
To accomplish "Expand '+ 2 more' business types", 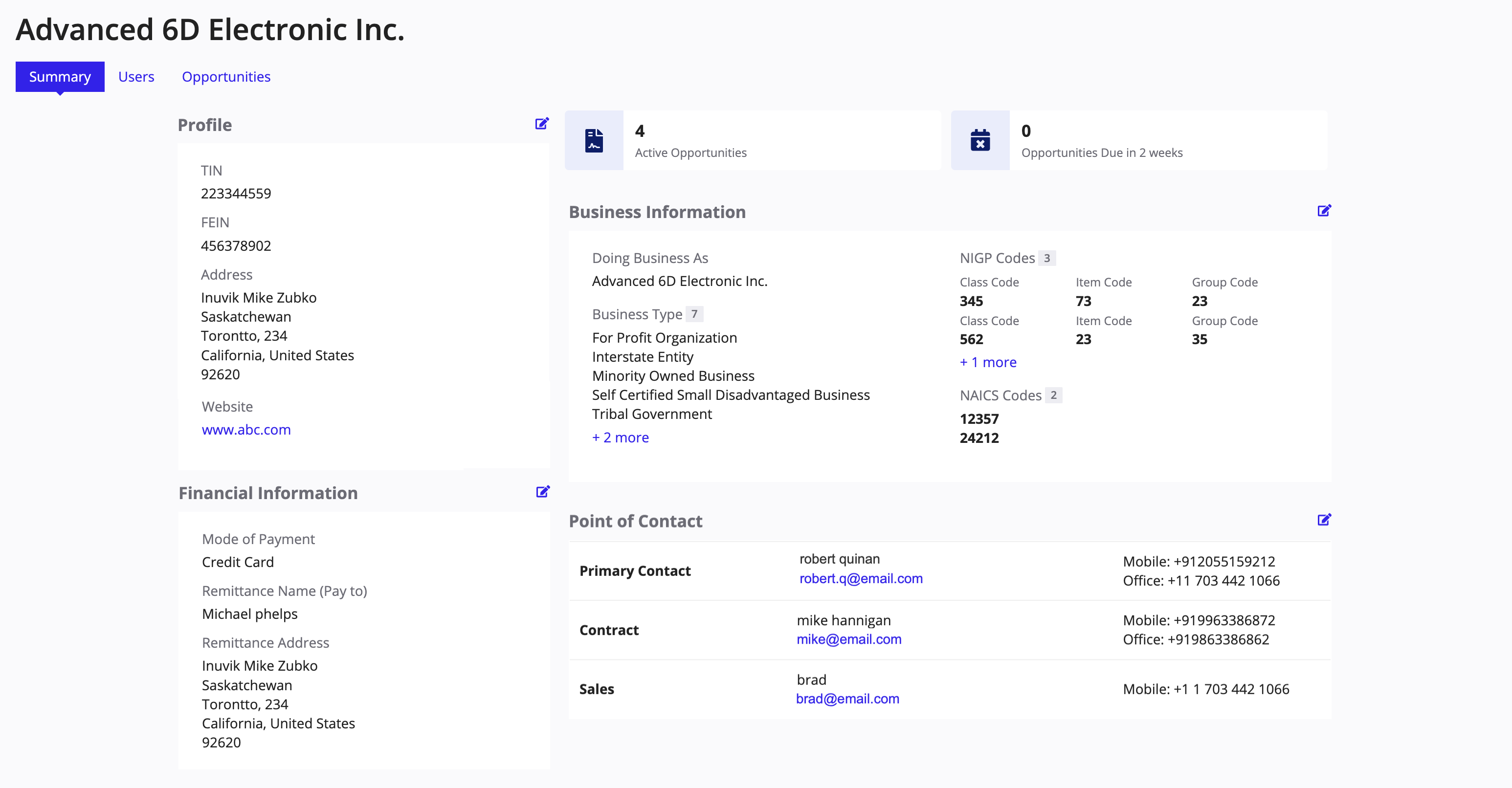I will (621, 438).
